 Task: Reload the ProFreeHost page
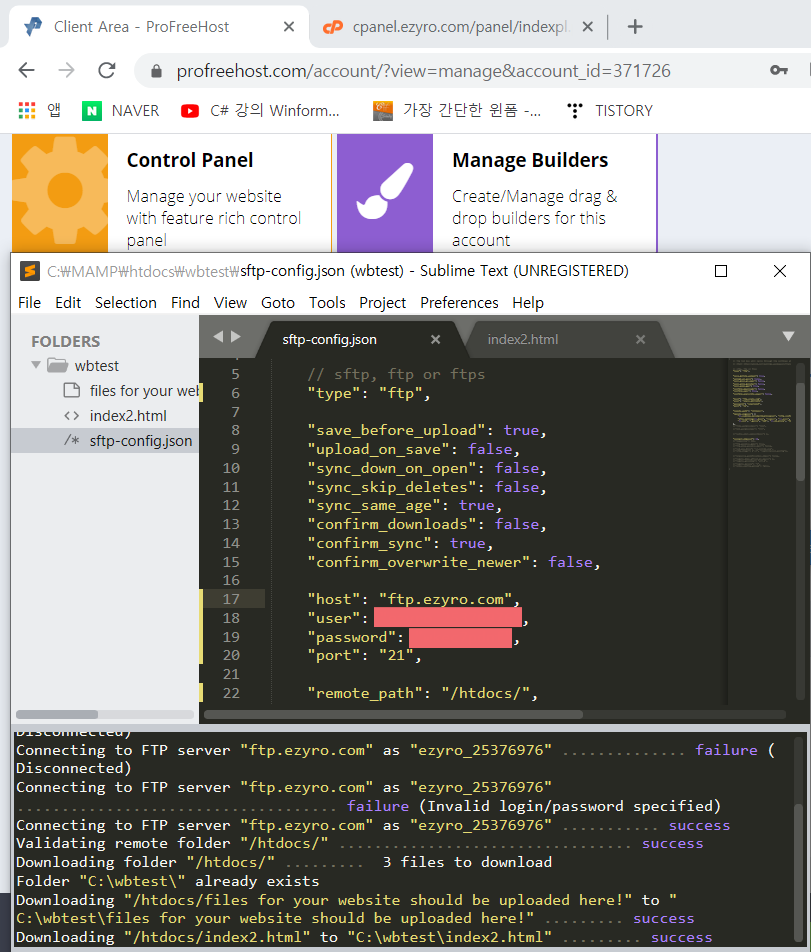(107, 70)
